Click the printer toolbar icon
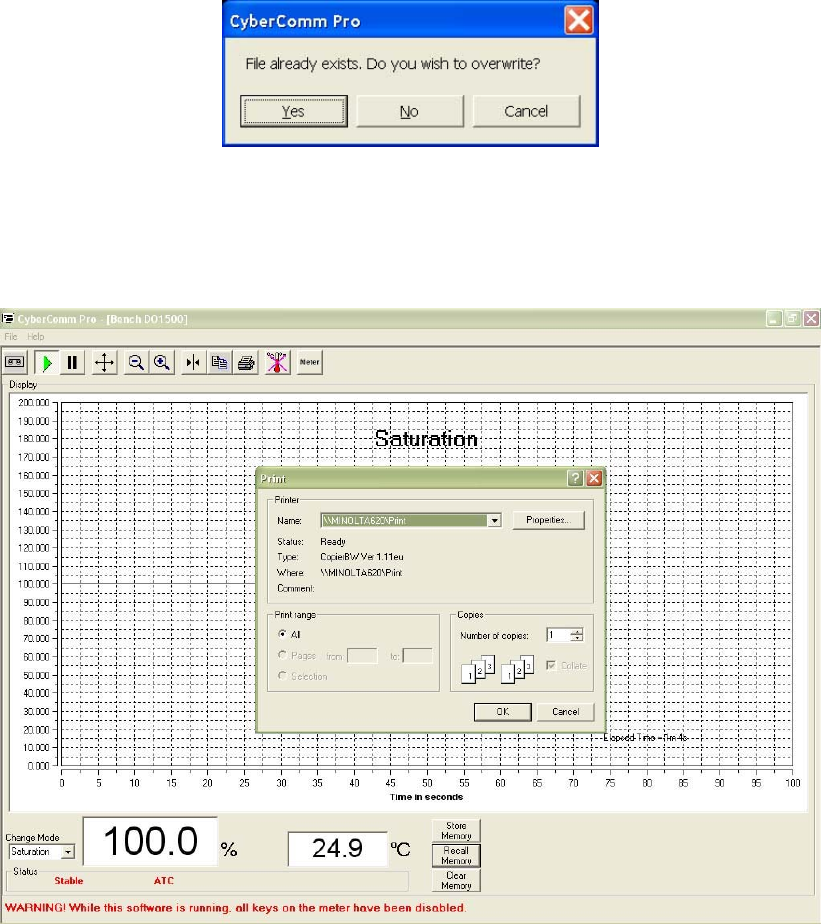This screenshot has height=924, width=821. 246,362
